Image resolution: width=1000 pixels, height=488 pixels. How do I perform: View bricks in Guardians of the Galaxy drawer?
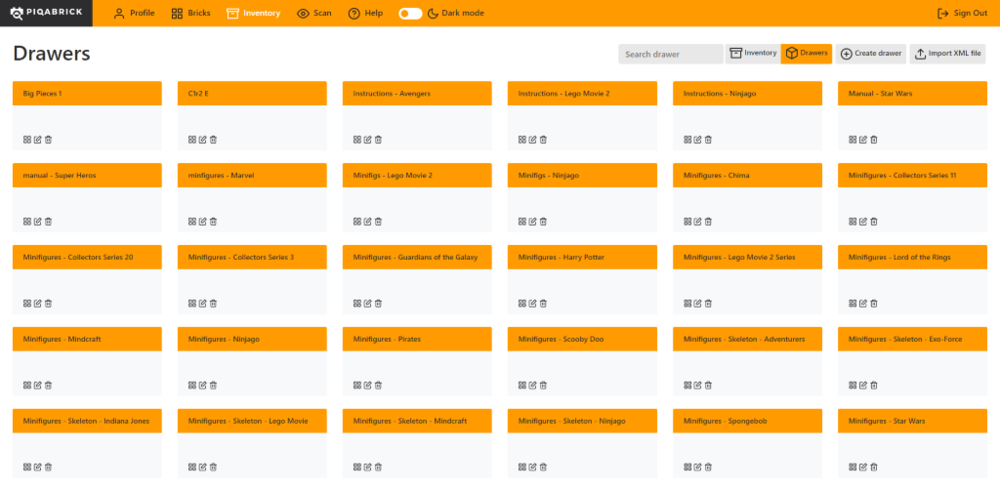point(357,304)
